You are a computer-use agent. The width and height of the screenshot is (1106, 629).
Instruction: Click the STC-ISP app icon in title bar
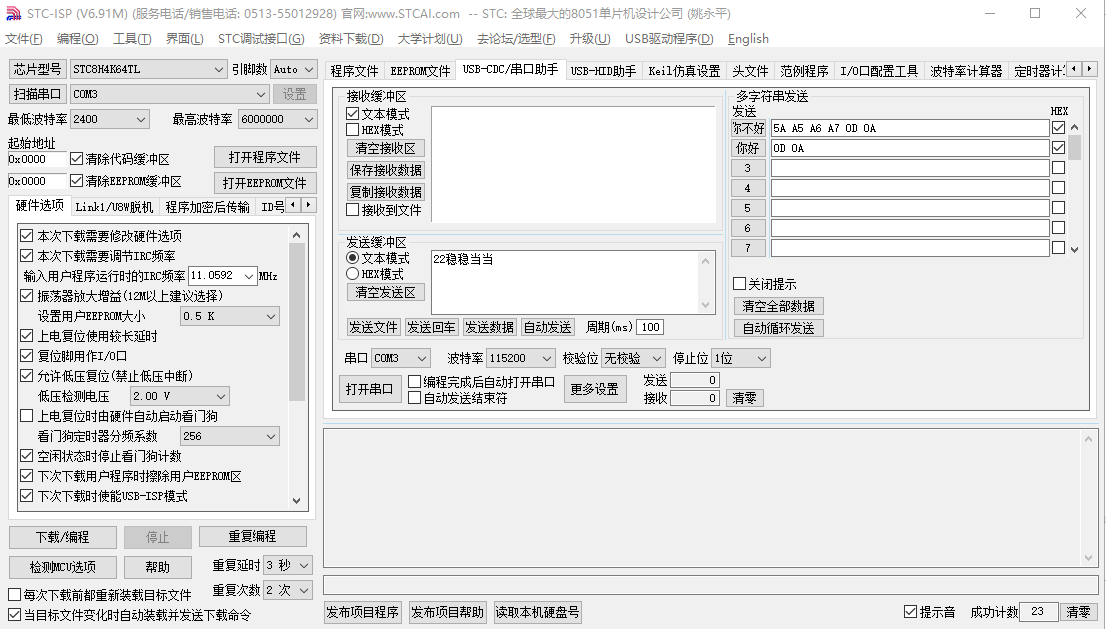(13, 13)
